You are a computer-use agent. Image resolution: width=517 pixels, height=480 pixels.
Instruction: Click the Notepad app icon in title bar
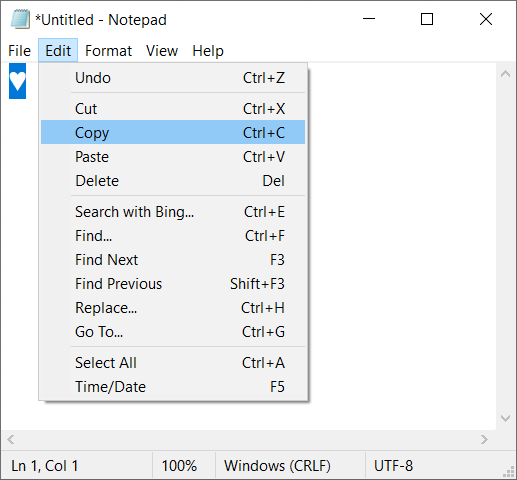tap(20, 19)
